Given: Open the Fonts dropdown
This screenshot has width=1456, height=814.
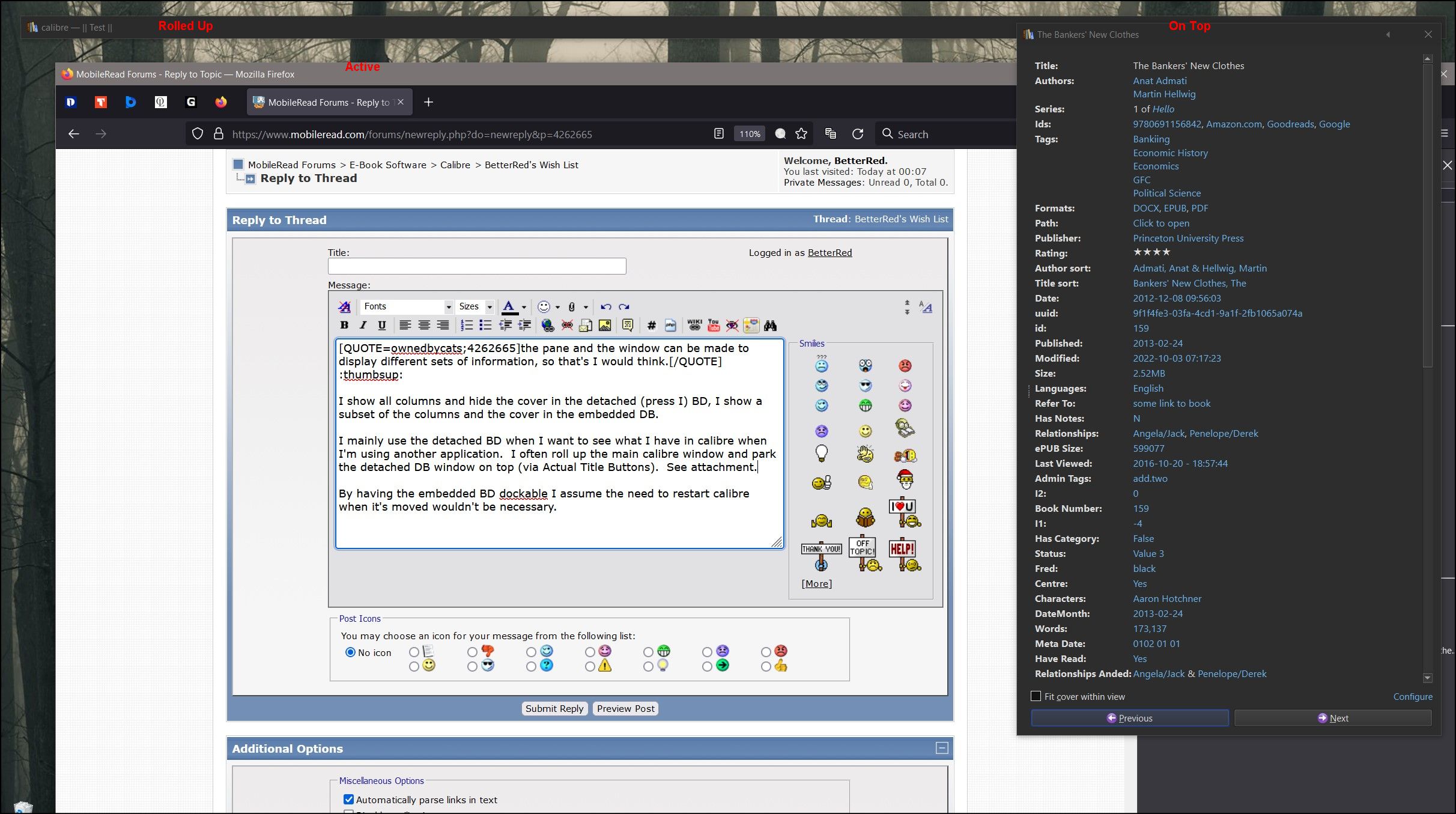Looking at the screenshot, I should 448,307.
